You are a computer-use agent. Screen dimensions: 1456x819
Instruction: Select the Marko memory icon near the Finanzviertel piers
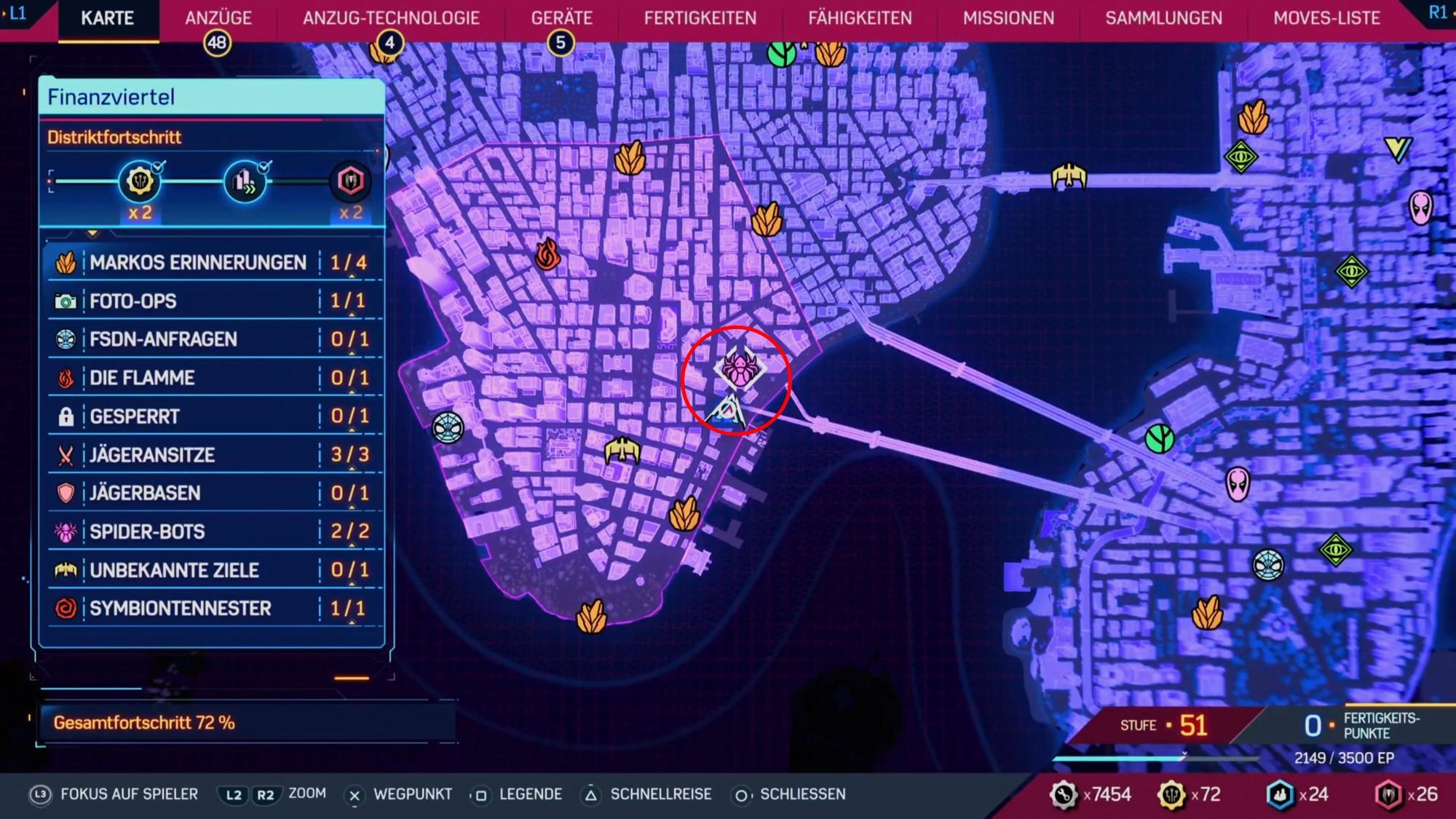coord(684,514)
